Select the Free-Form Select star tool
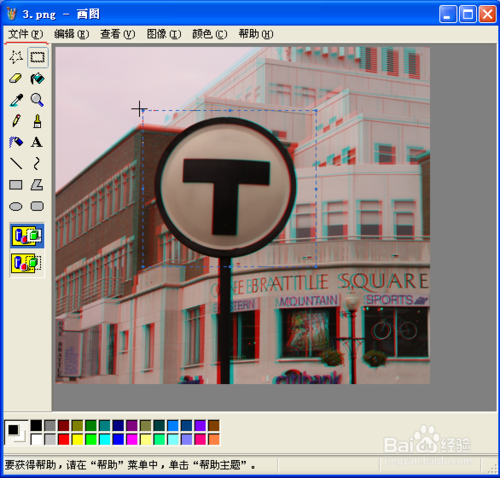 tap(16, 57)
